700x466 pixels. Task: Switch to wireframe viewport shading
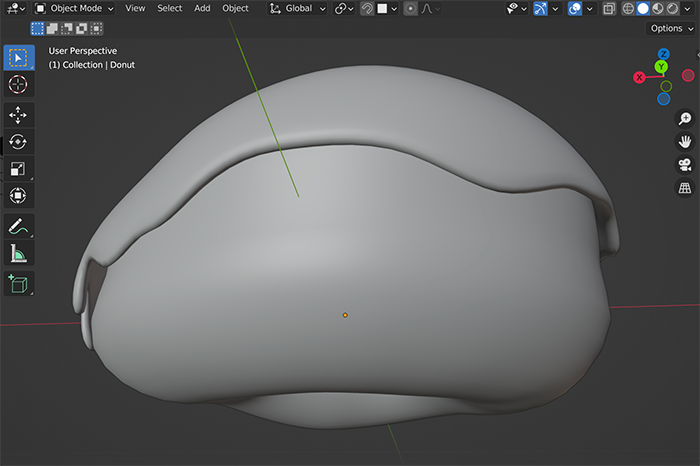pyautogui.click(x=628, y=9)
